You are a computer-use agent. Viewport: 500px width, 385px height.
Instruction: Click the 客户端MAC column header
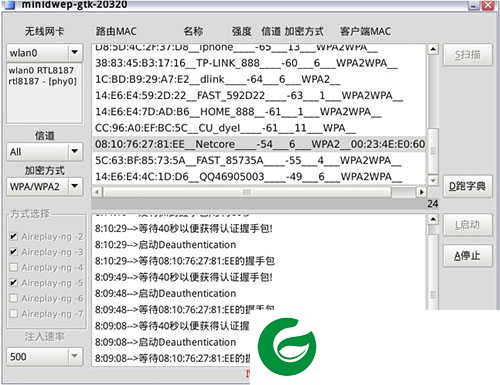click(x=365, y=31)
